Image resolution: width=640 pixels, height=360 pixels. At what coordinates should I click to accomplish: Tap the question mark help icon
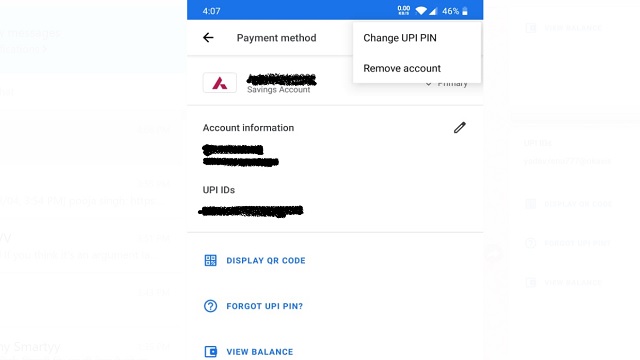[x=211, y=306]
